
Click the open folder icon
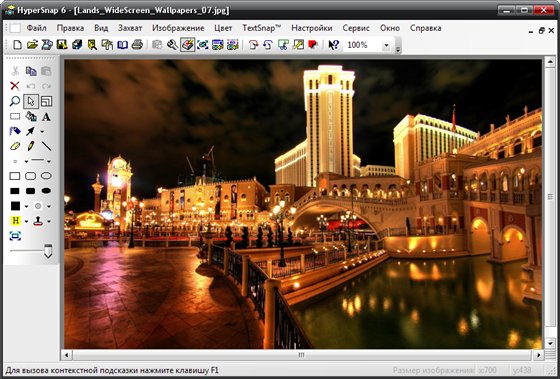(32, 45)
